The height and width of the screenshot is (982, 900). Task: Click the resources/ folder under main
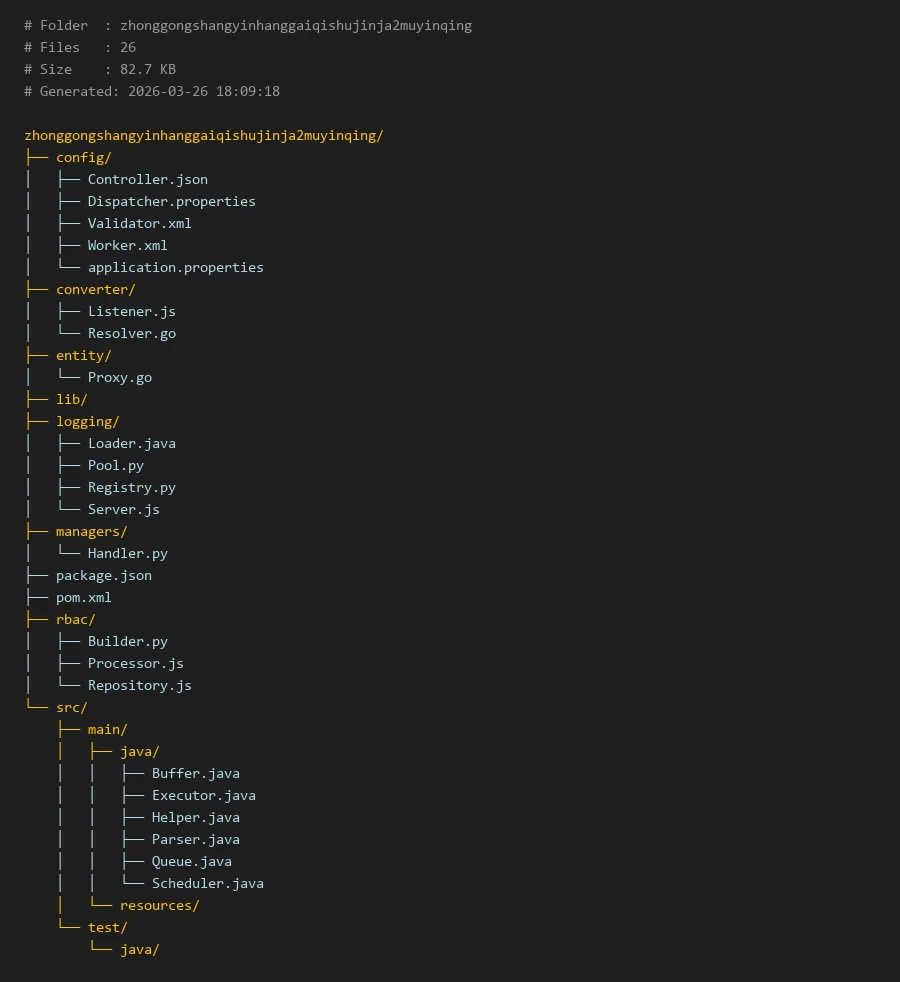(159, 905)
